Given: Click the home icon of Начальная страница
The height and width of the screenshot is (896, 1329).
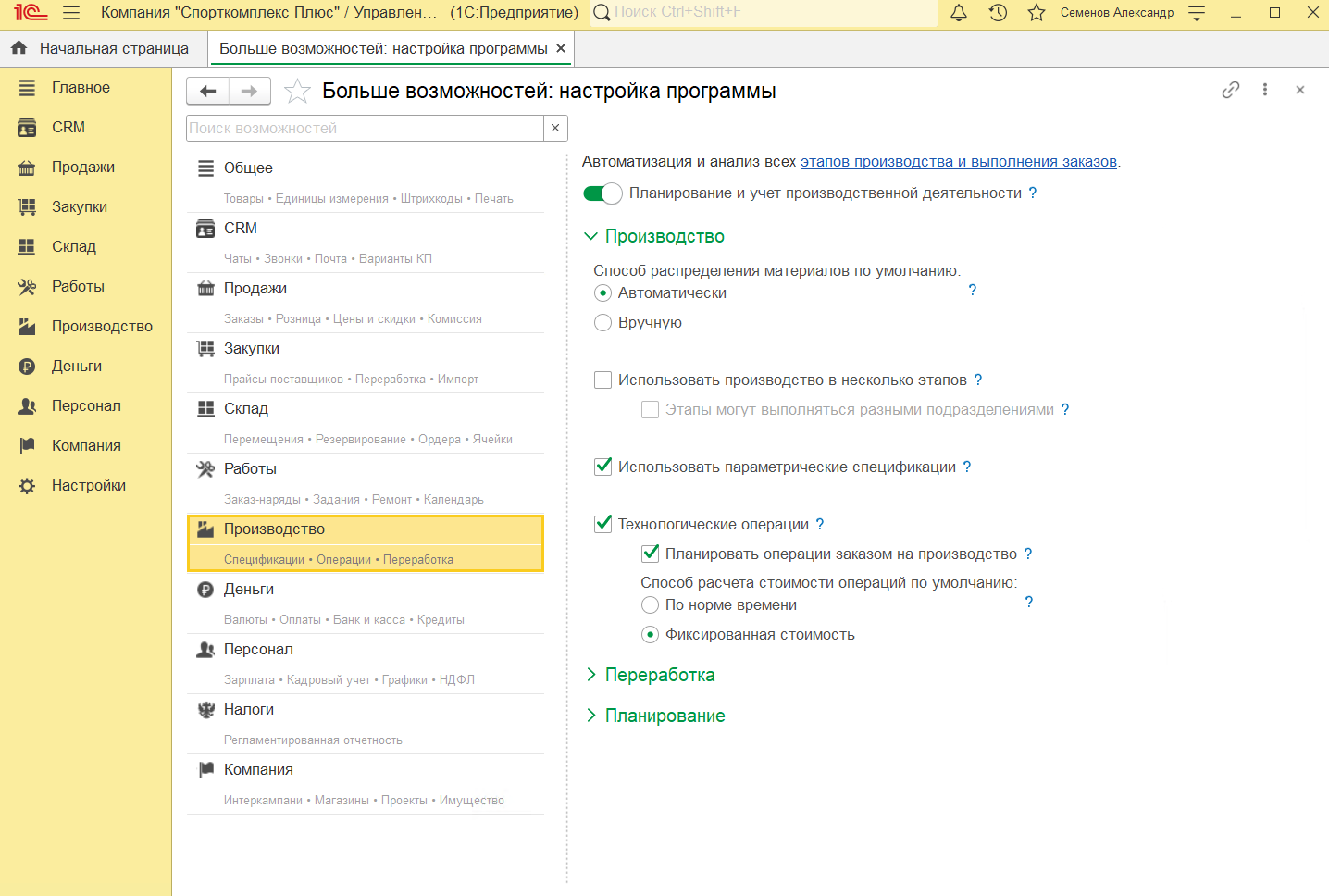Looking at the screenshot, I should (19, 48).
